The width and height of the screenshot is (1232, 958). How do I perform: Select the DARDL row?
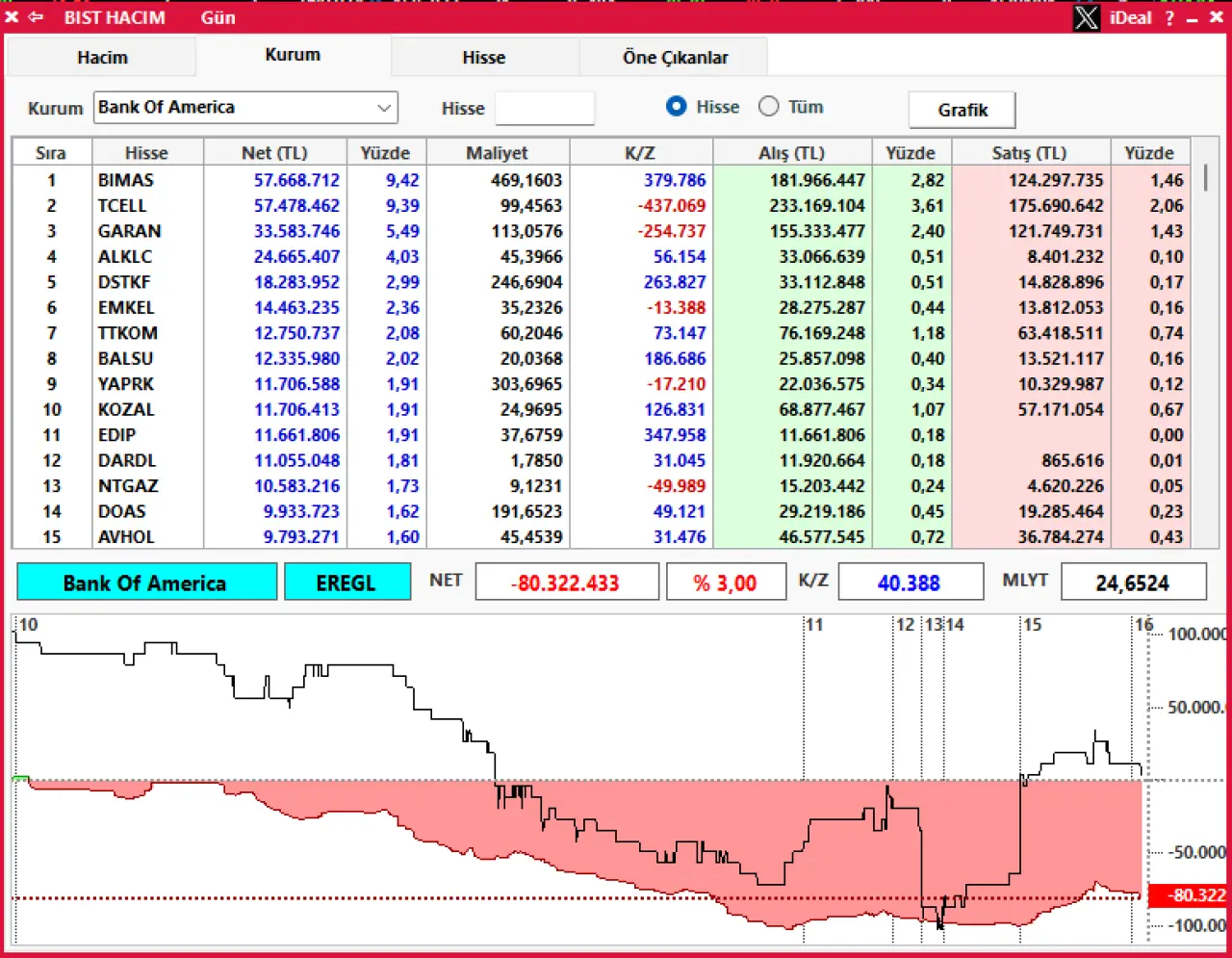[x=602, y=461]
